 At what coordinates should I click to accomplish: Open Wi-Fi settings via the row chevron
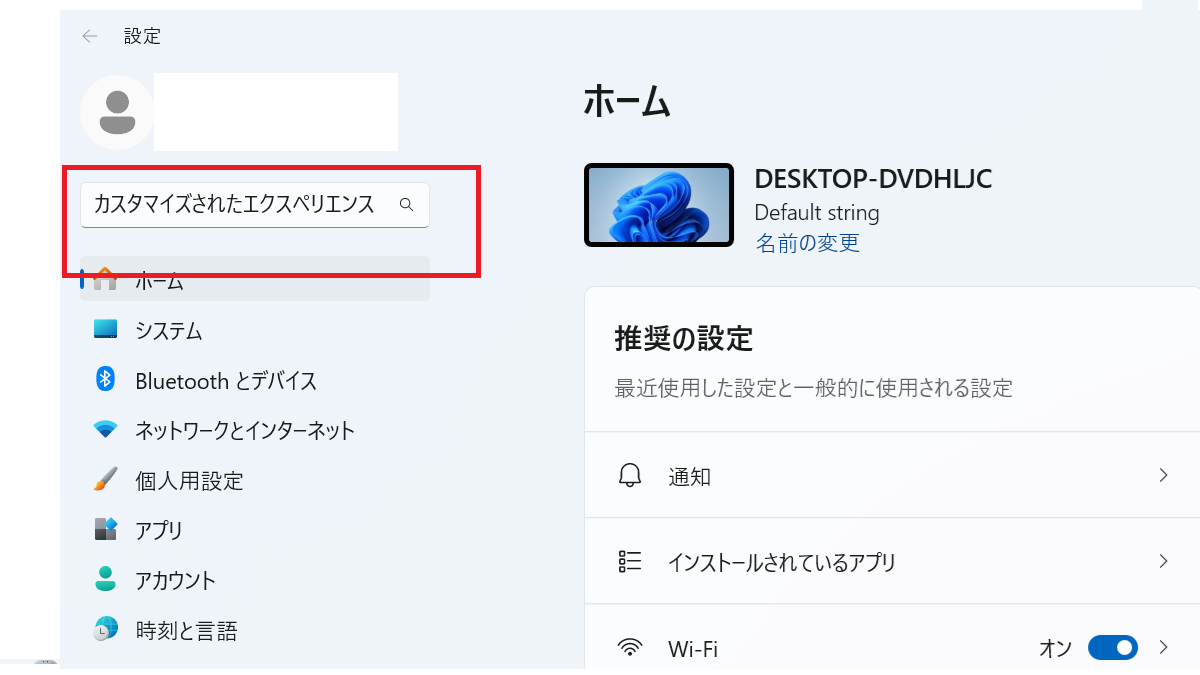tap(1163, 647)
